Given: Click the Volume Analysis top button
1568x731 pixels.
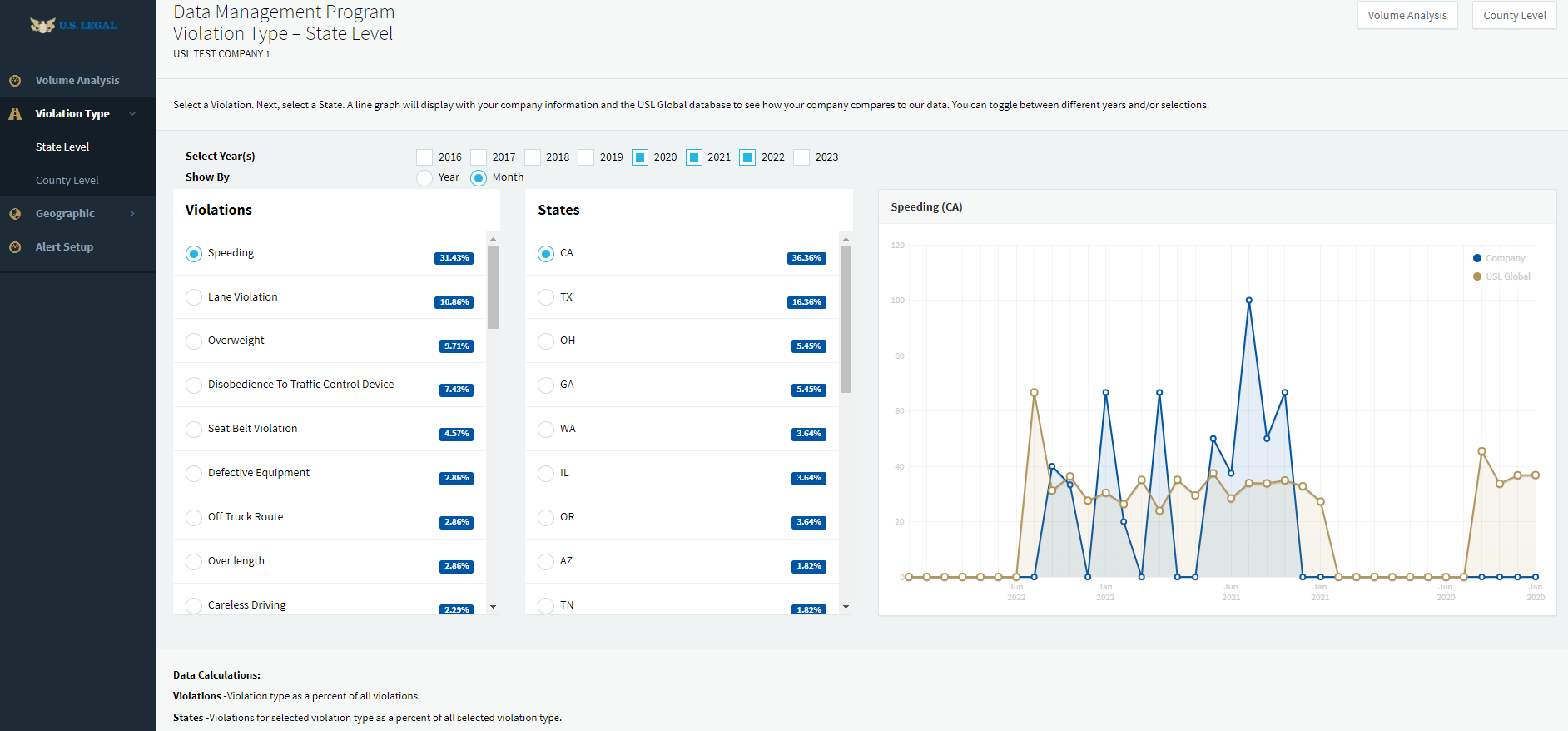Looking at the screenshot, I should 1407,16.
